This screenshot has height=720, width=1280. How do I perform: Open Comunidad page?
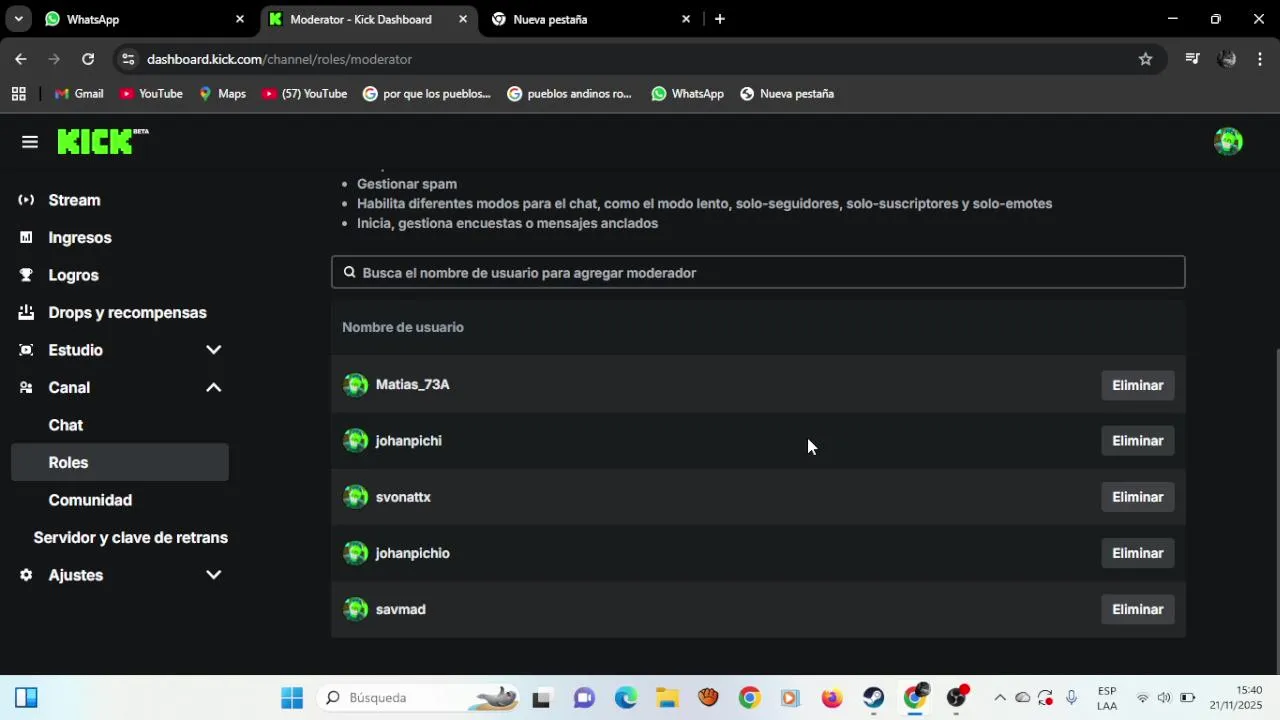90,500
